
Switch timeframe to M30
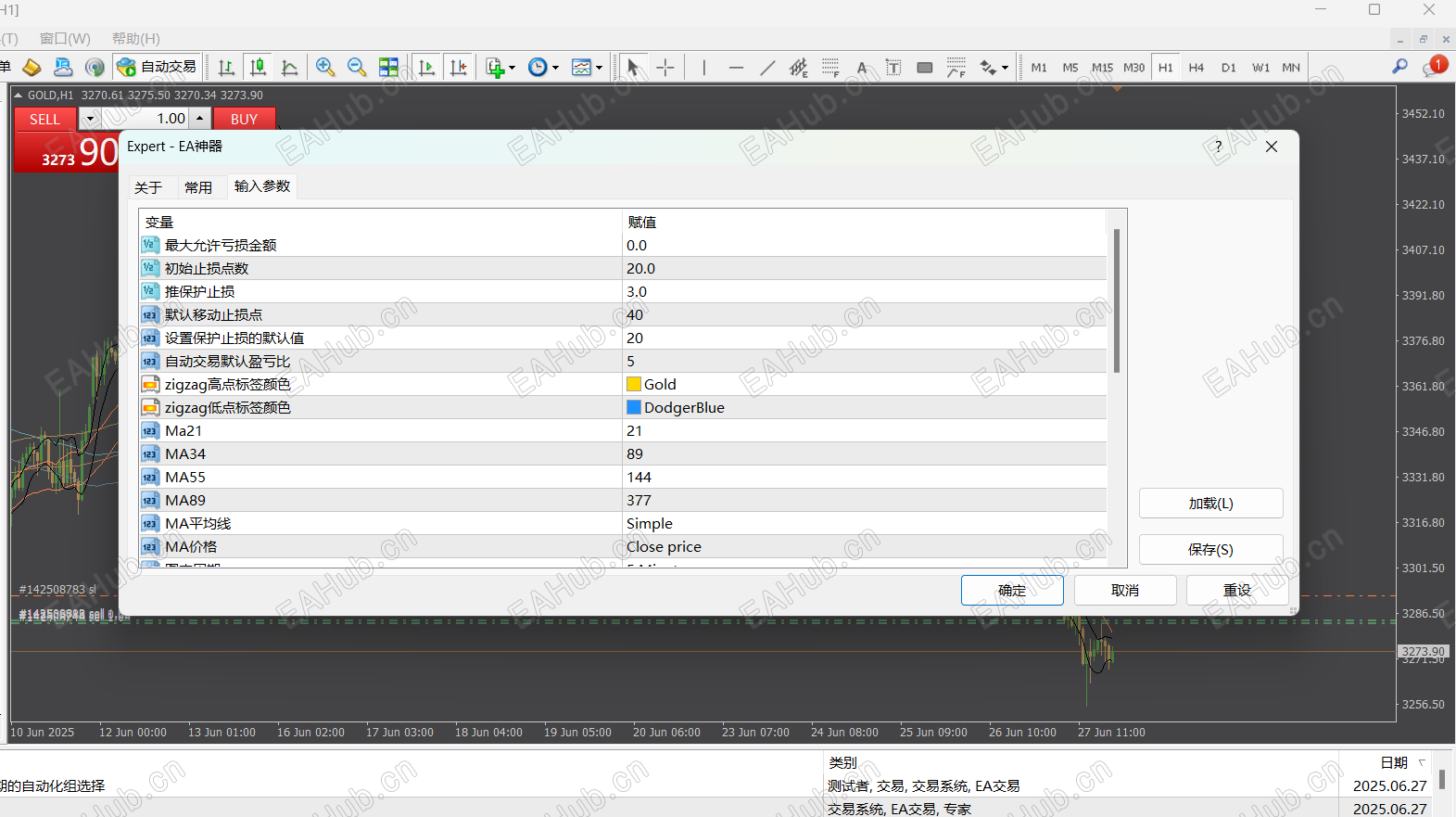(x=1133, y=67)
